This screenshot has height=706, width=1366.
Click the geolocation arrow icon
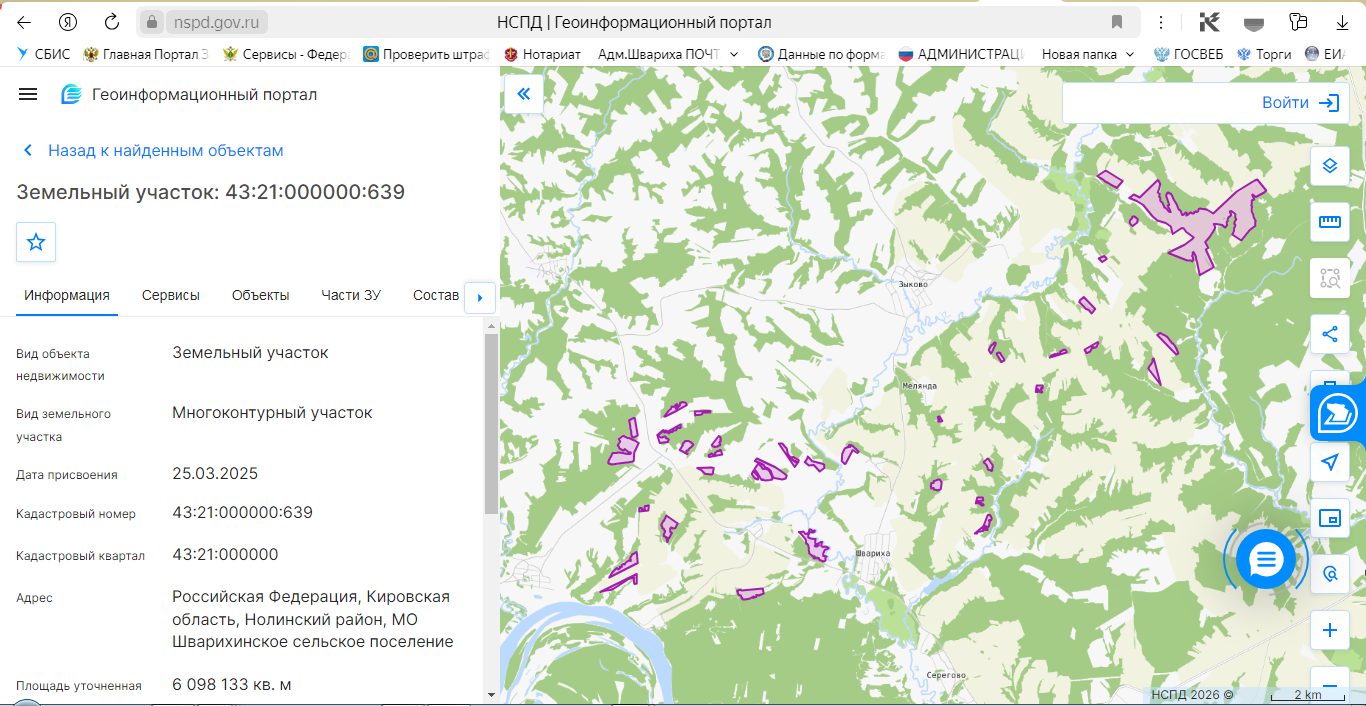click(x=1329, y=462)
